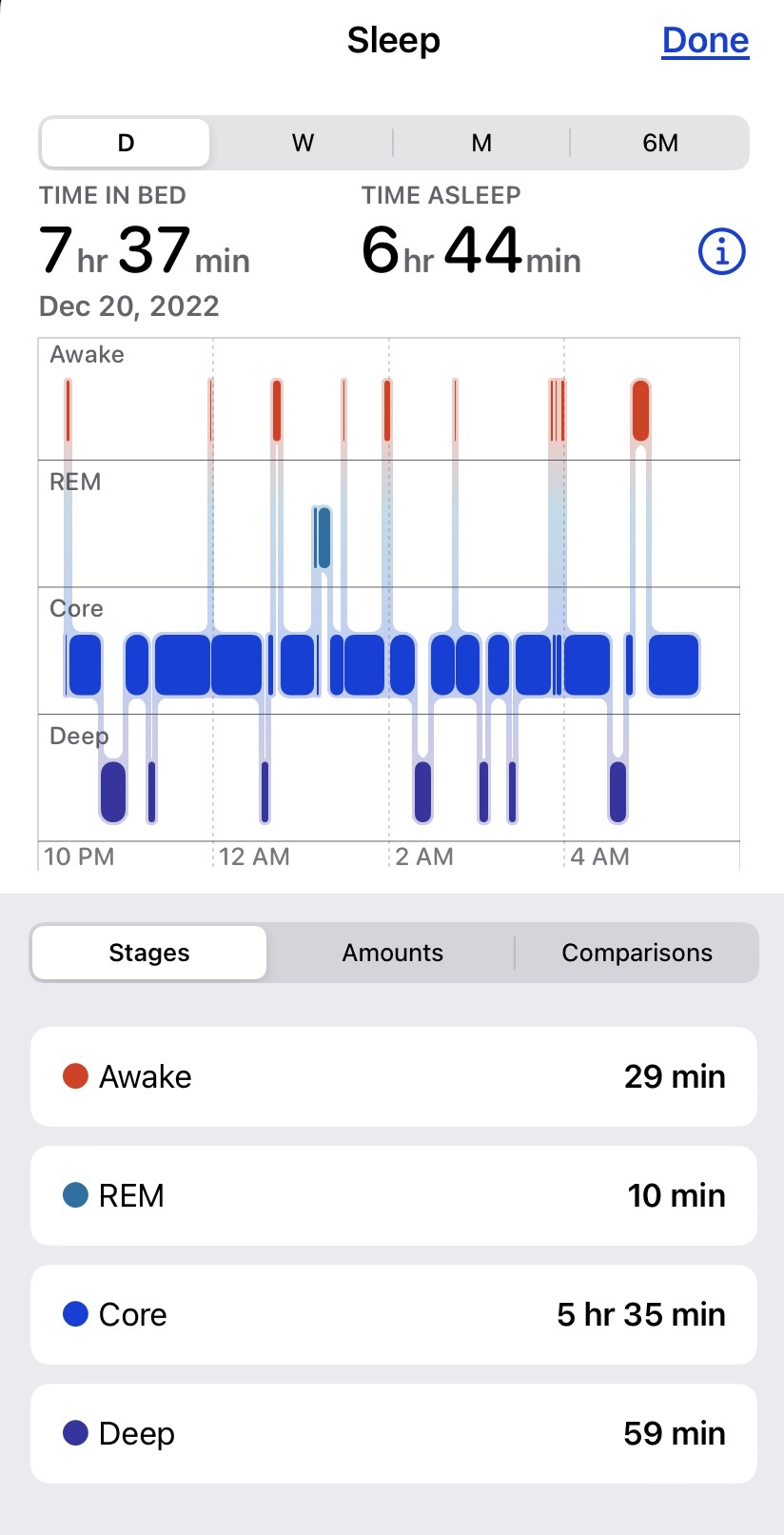Screen dimensions: 784x1535
Task: Click the purple Deep stage dot
Action: click(75, 1433)
